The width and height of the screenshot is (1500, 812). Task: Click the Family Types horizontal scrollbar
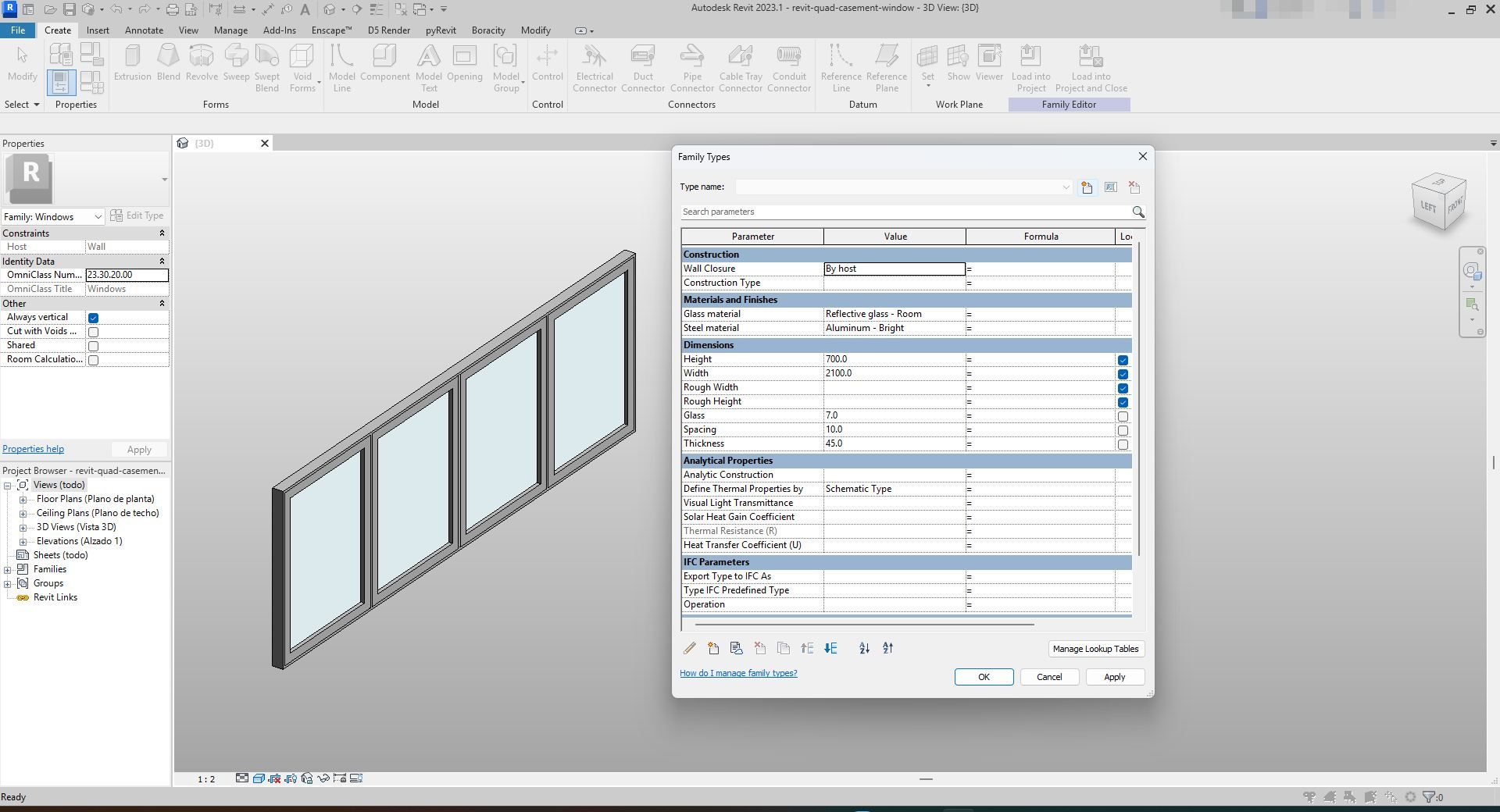(864, 625)
